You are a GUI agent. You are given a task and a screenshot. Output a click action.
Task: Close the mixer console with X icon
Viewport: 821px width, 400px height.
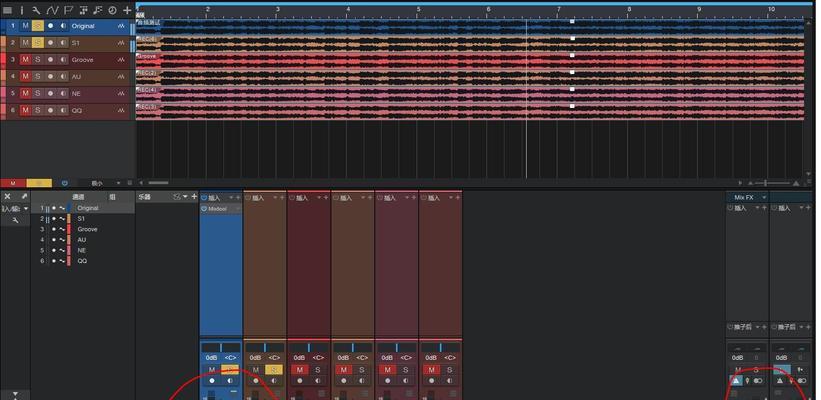[7, 196]
